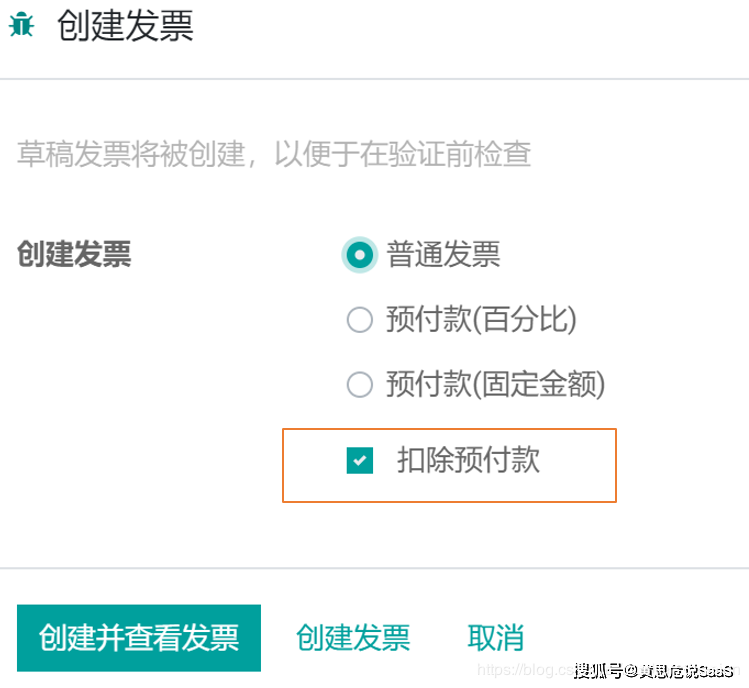The height and width of the screenshot is (688, 749).
Task: Click the 扣除预付款 label text
Action: pyautogui.click(x=468, y=460)
